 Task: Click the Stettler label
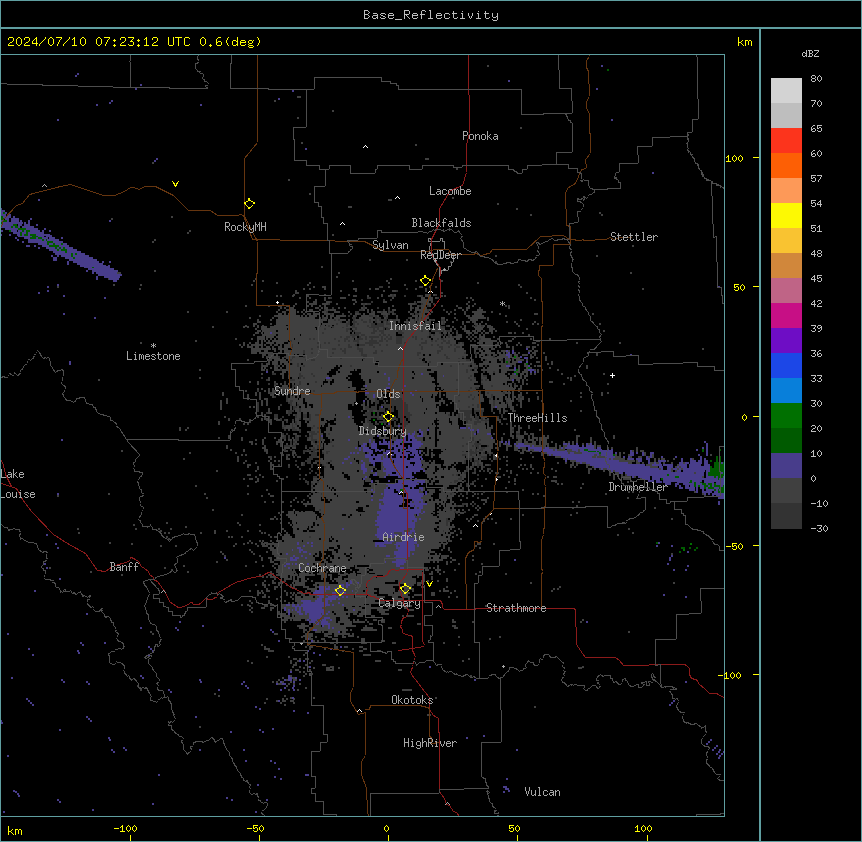coord(634,237)
